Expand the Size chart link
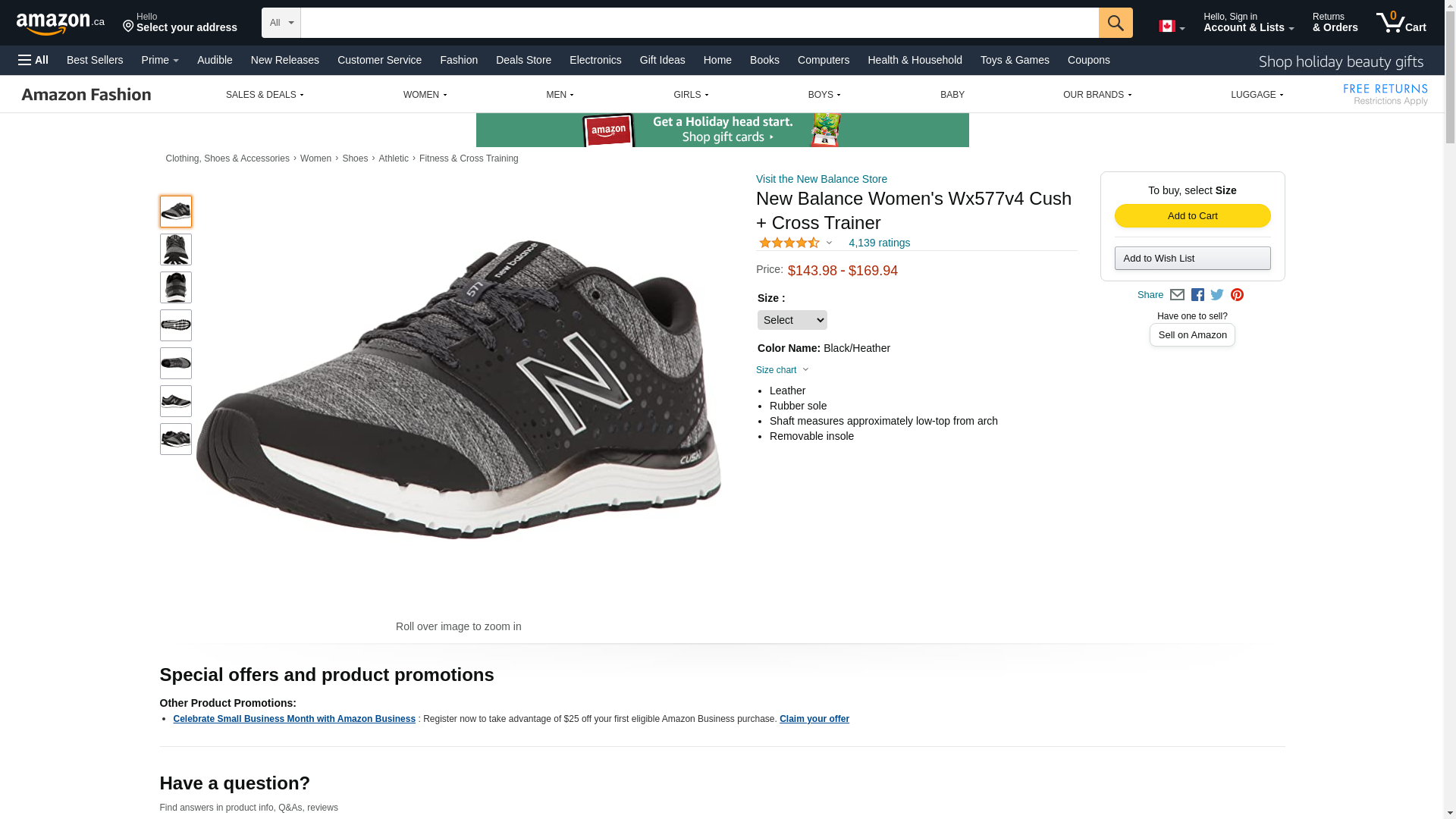The width and height of the screenshot is (1456, 819). point(782,370)
